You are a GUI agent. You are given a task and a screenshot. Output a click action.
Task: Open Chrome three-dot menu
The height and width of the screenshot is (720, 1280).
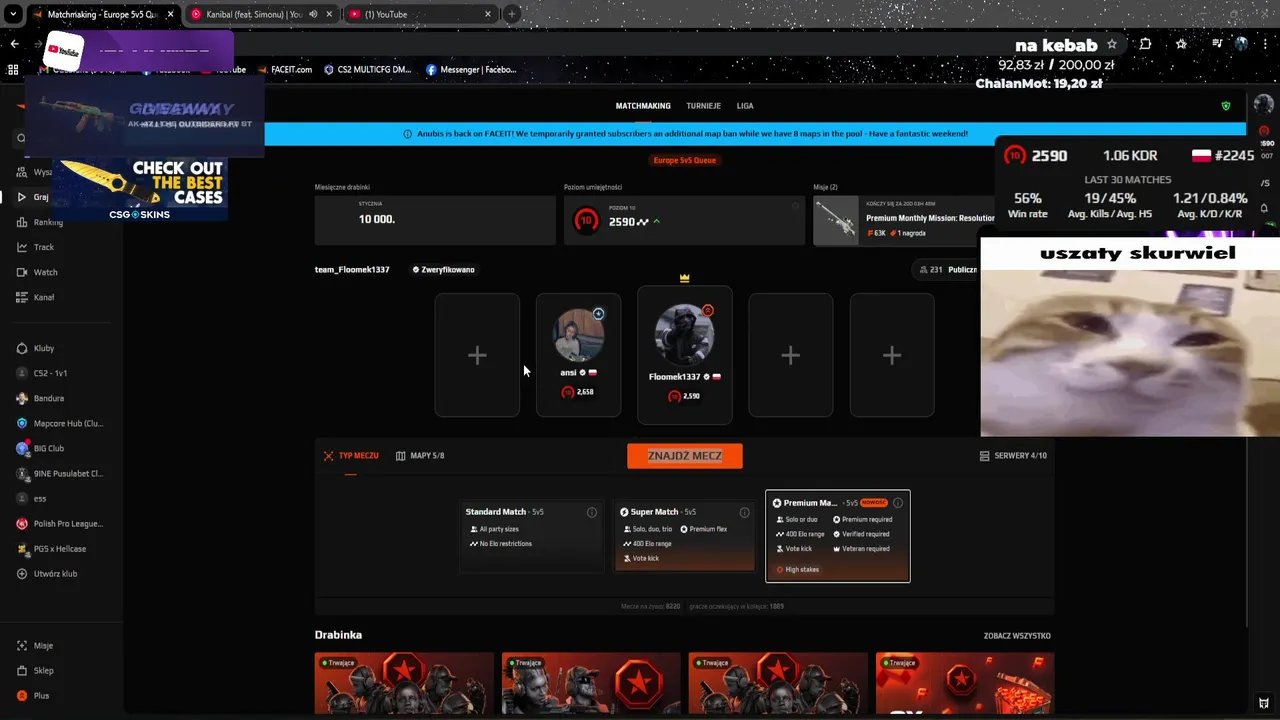click(x=1265, y=44)
